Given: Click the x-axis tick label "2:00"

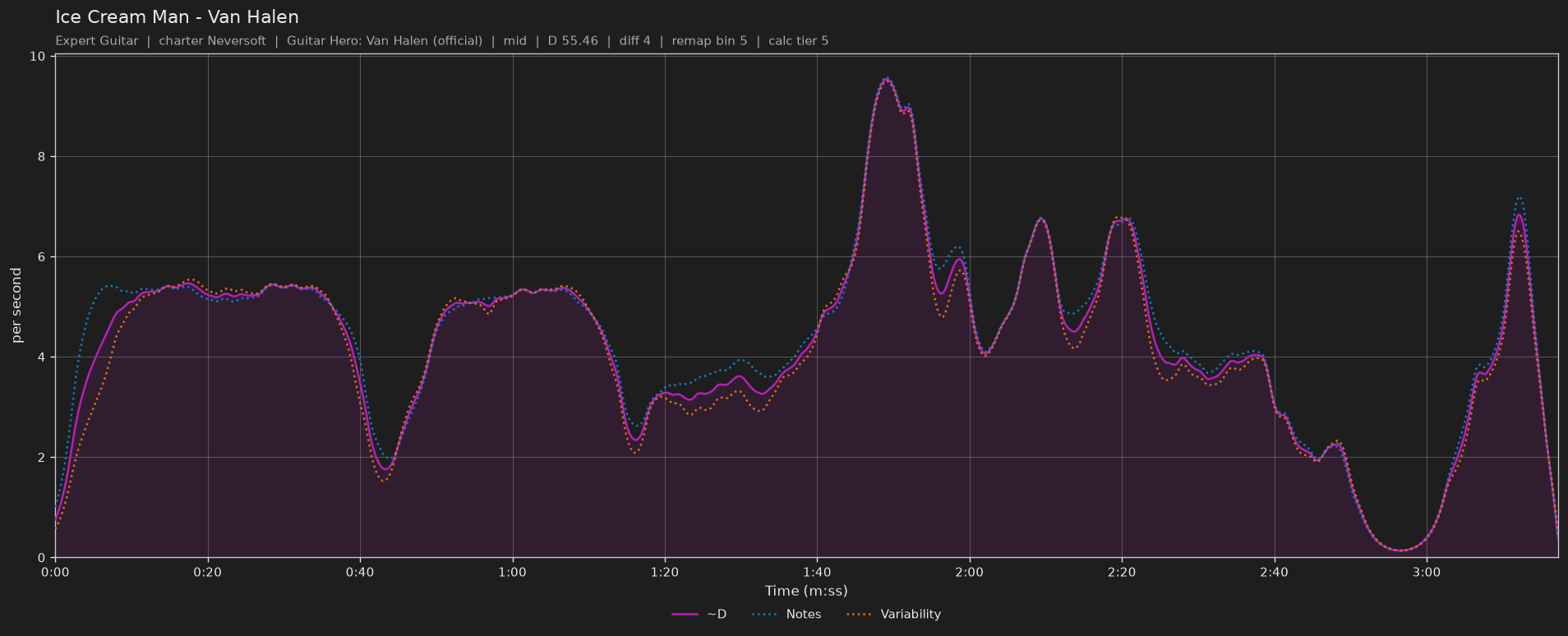Looking at the screenshot, I should click(970, 572).
